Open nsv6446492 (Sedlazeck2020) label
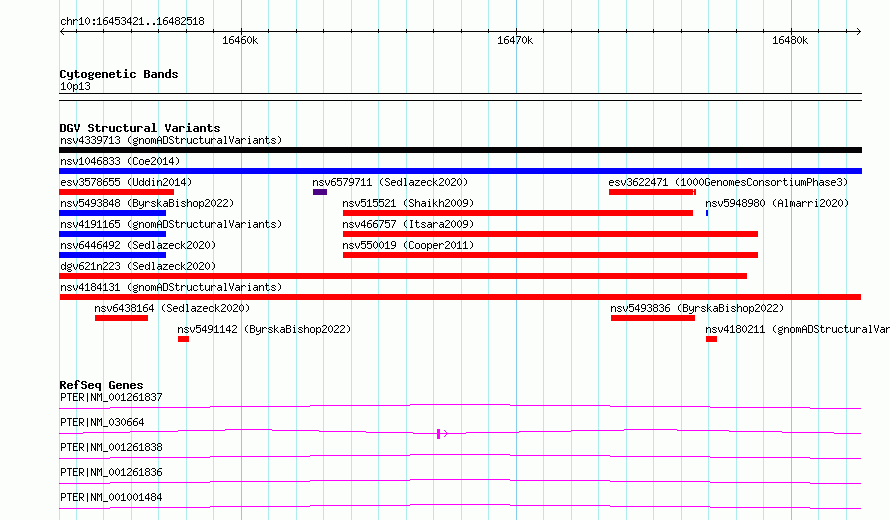The height and width of the screenshot is (520, 890). 138,245
